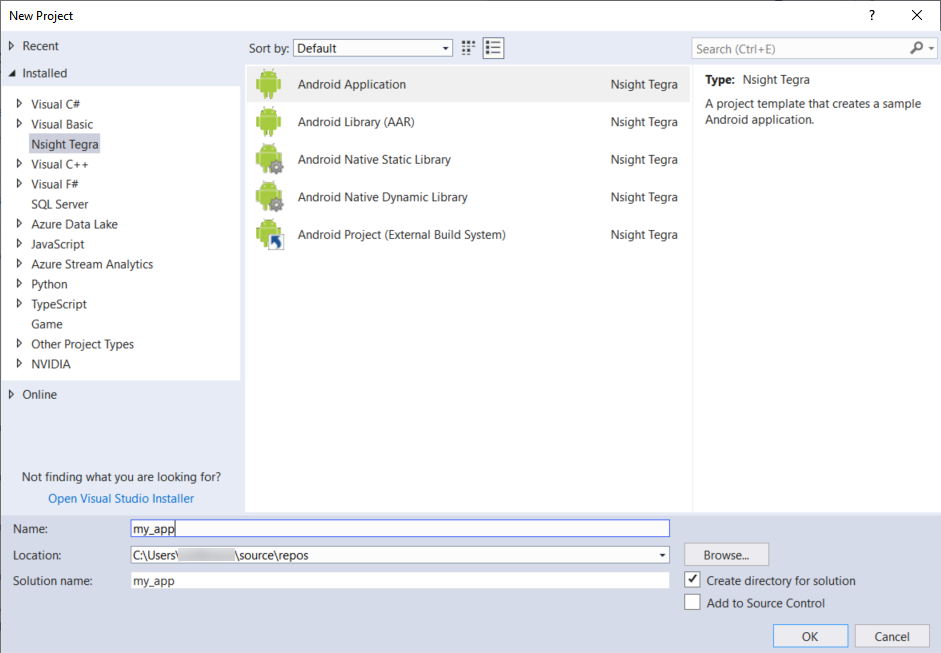Click into the Name field
This screenshot has height=653, width=941.
tap(400, 528)
